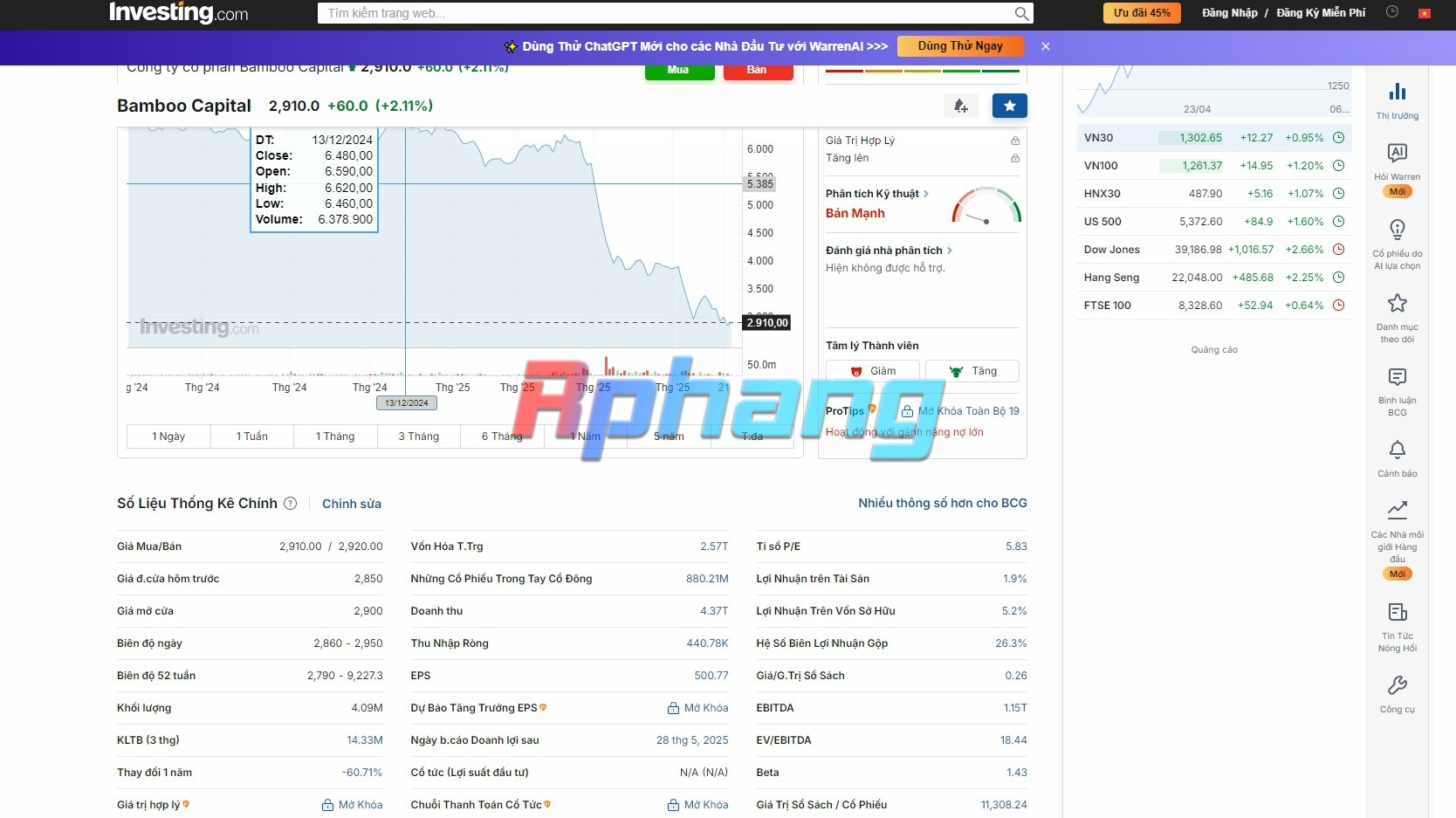This screenshot has height=818, width=1456.
Task: Click the Vốn Hóa T.Trg value 2.57T
Action: (714, 546)
